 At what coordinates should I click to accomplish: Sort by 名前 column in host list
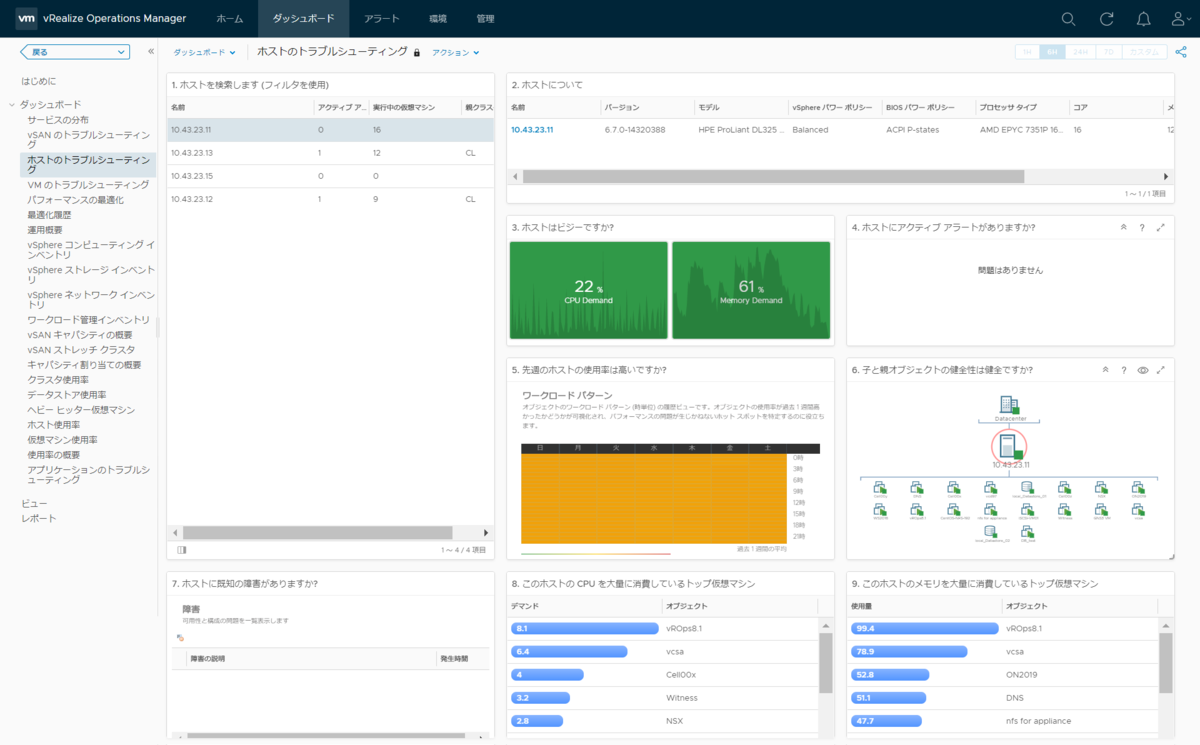tap(240, 107)
